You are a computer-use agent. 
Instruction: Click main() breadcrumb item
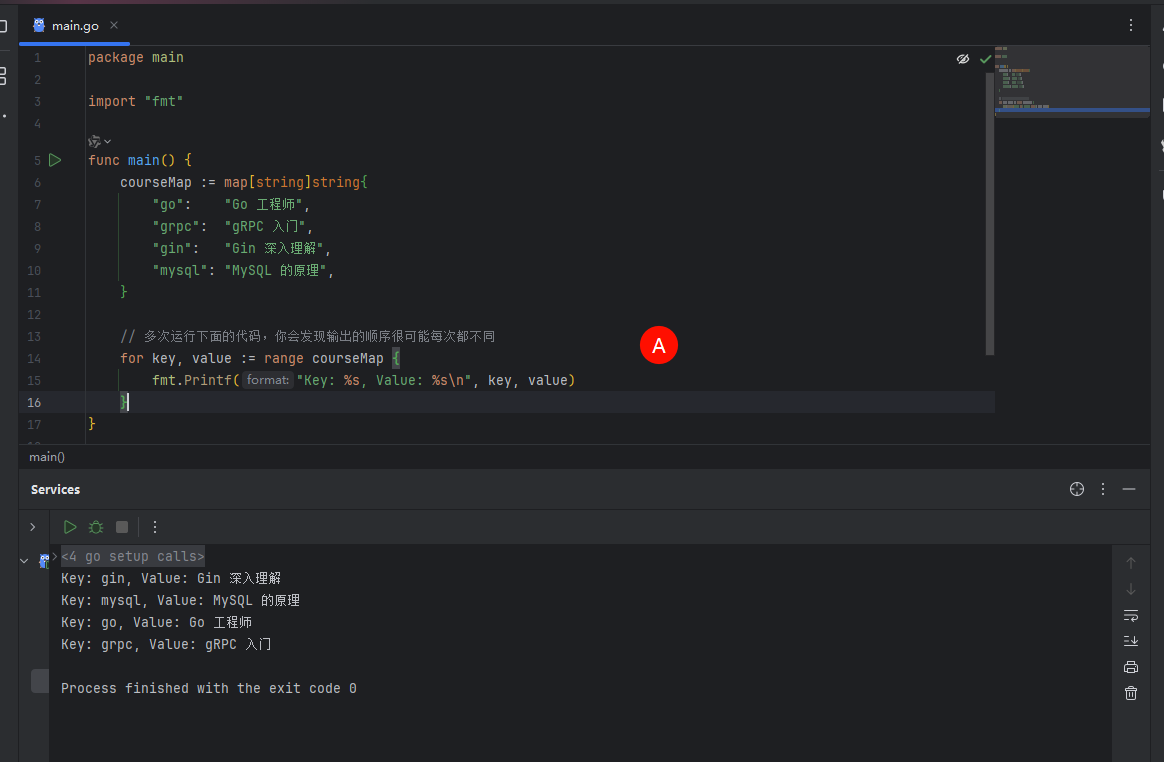(x=47, y=457)
